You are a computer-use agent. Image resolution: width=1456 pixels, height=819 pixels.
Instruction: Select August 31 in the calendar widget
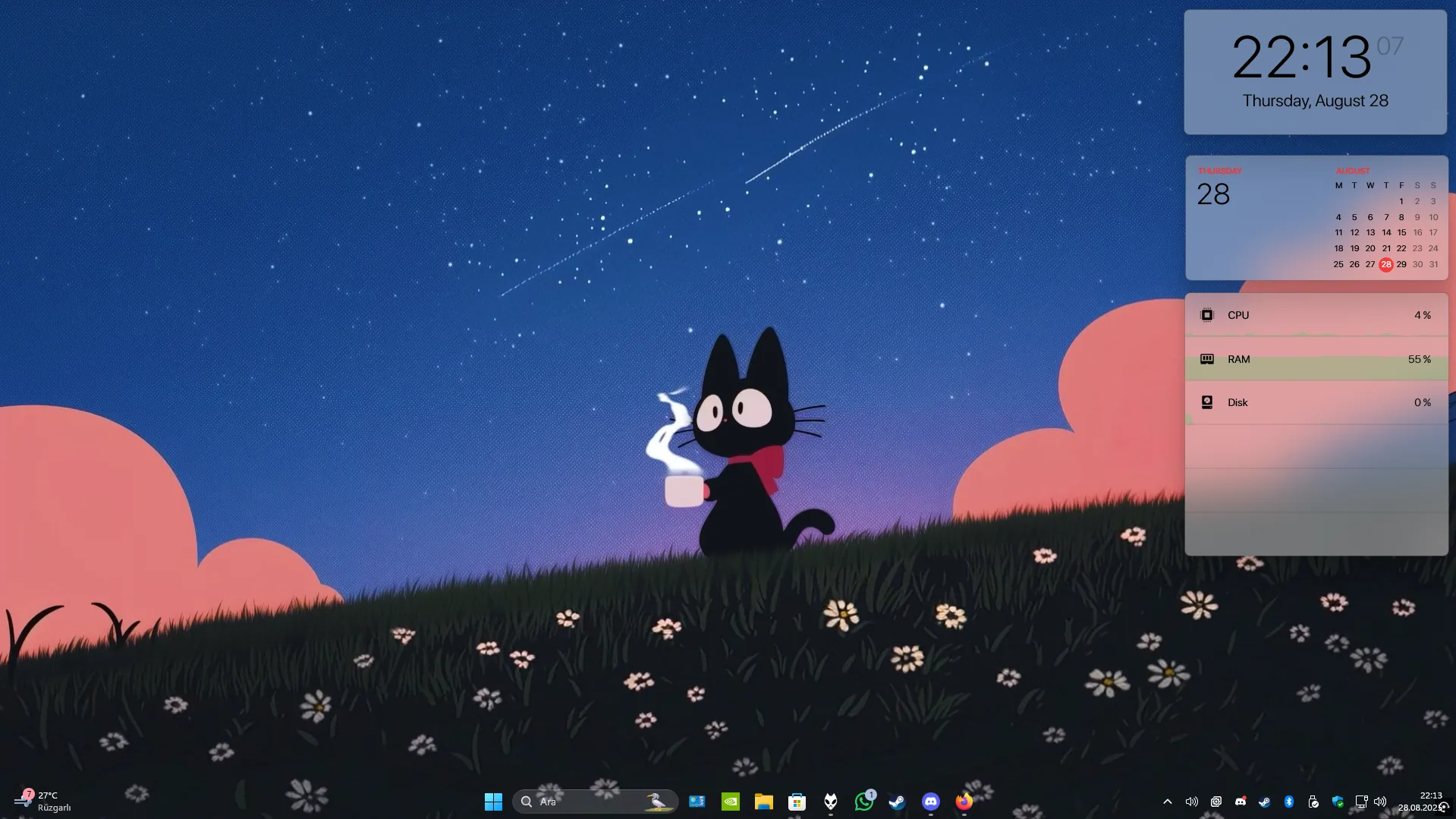coord(1433,264)
